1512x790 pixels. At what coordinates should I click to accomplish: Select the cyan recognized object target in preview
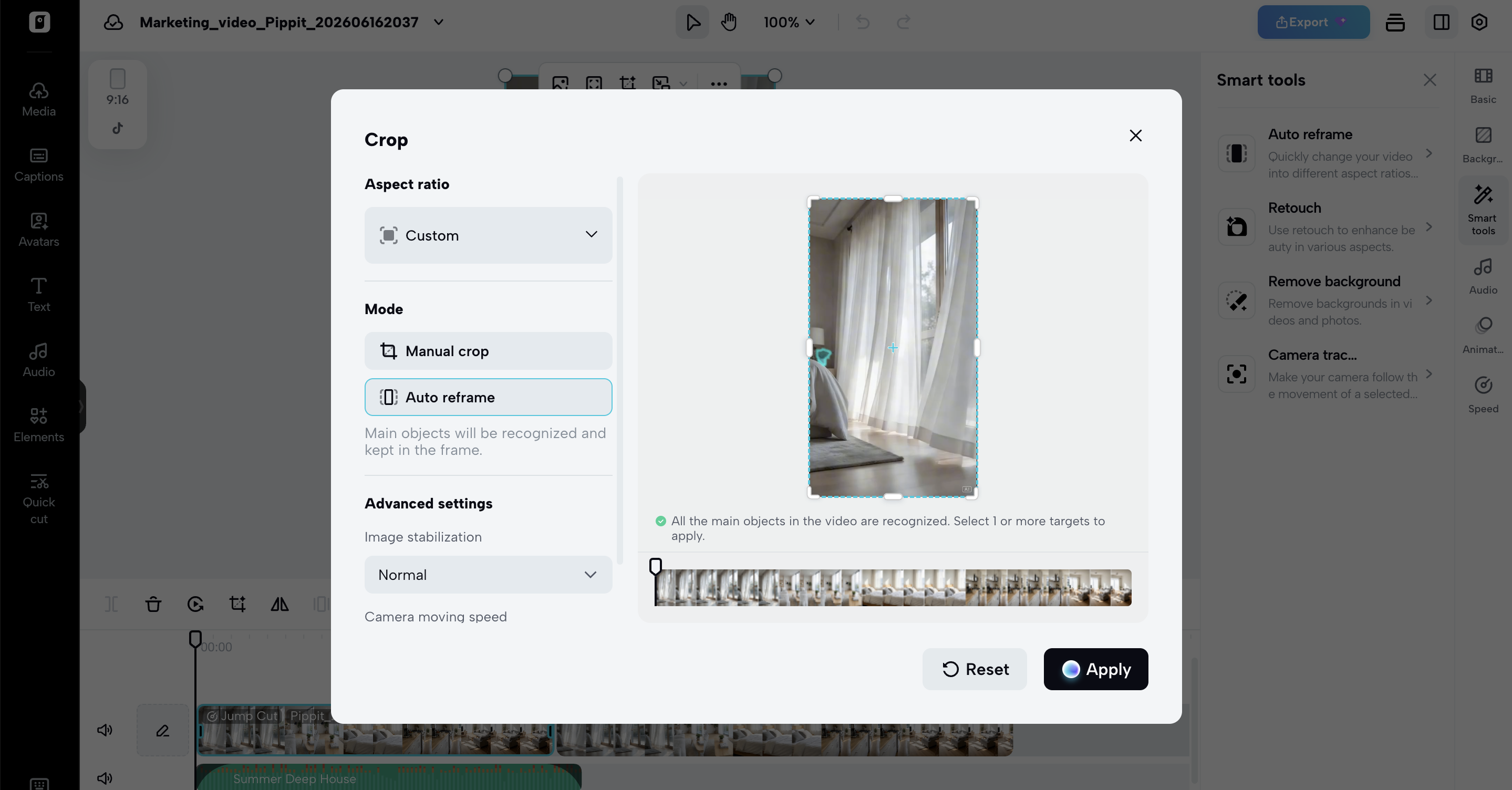823,356
